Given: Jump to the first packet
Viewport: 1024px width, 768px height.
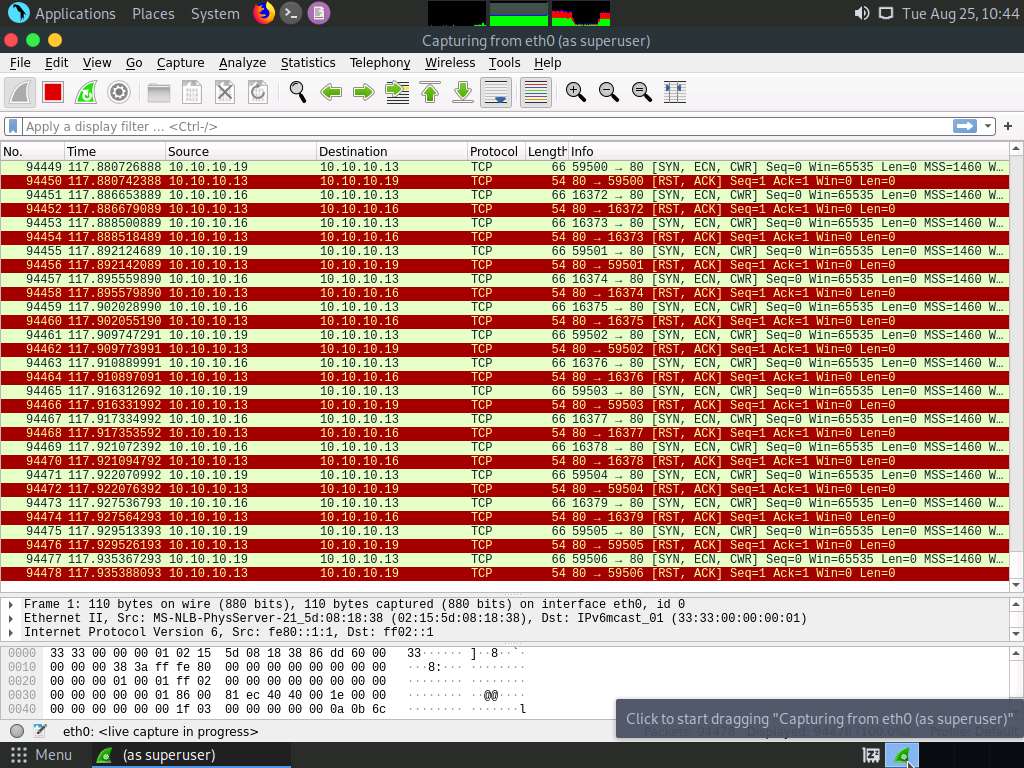Looking at the screenshot, I should point(430,92).
